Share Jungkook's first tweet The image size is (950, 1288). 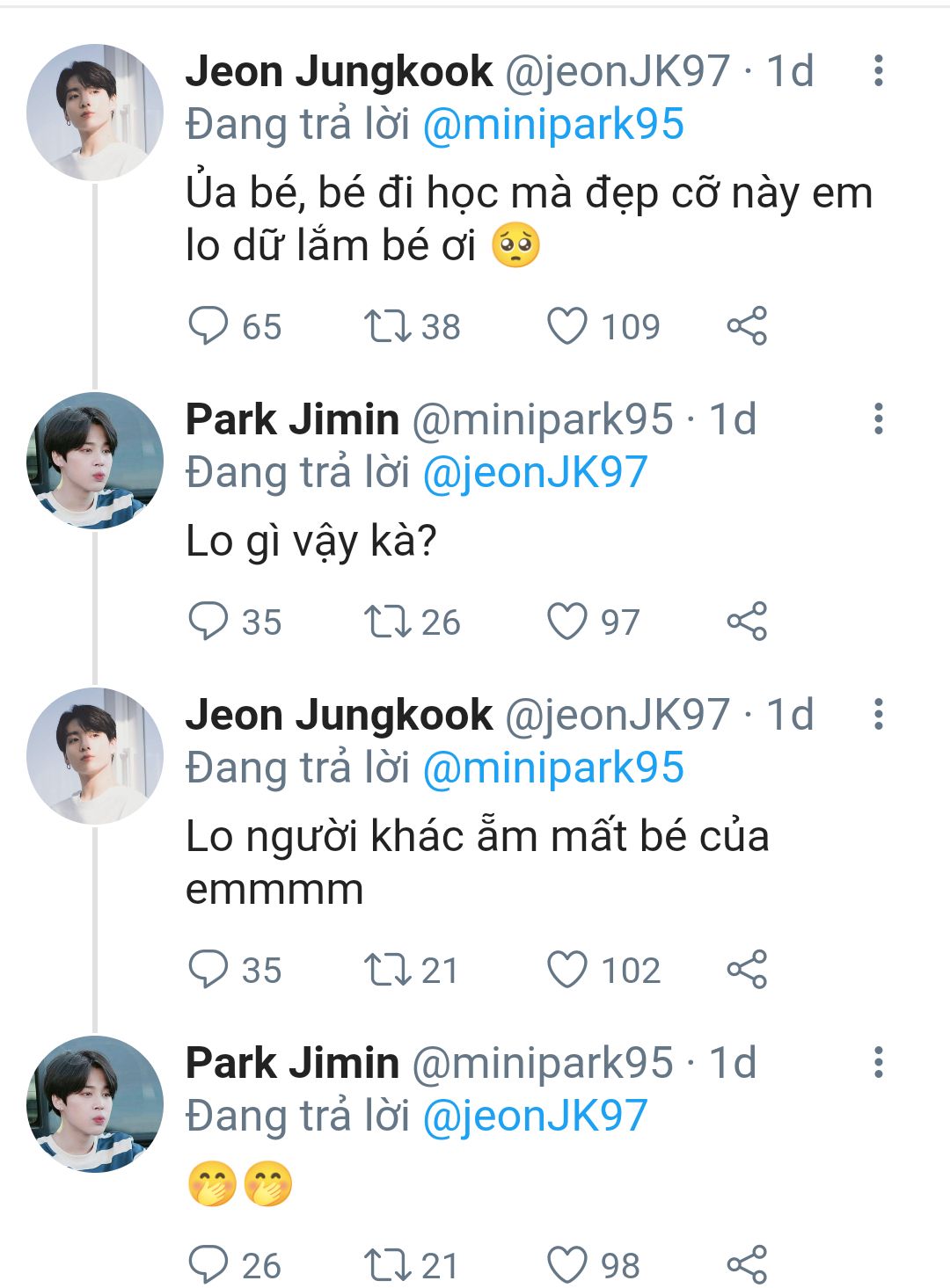(x=747, y=326)
